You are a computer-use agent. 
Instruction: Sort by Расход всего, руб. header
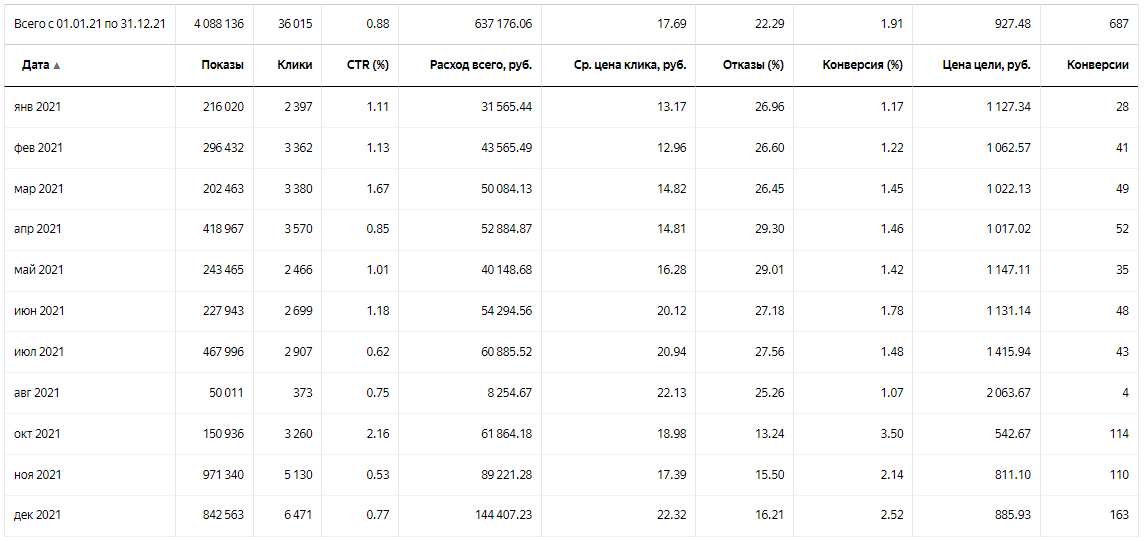tap(481, 65)
